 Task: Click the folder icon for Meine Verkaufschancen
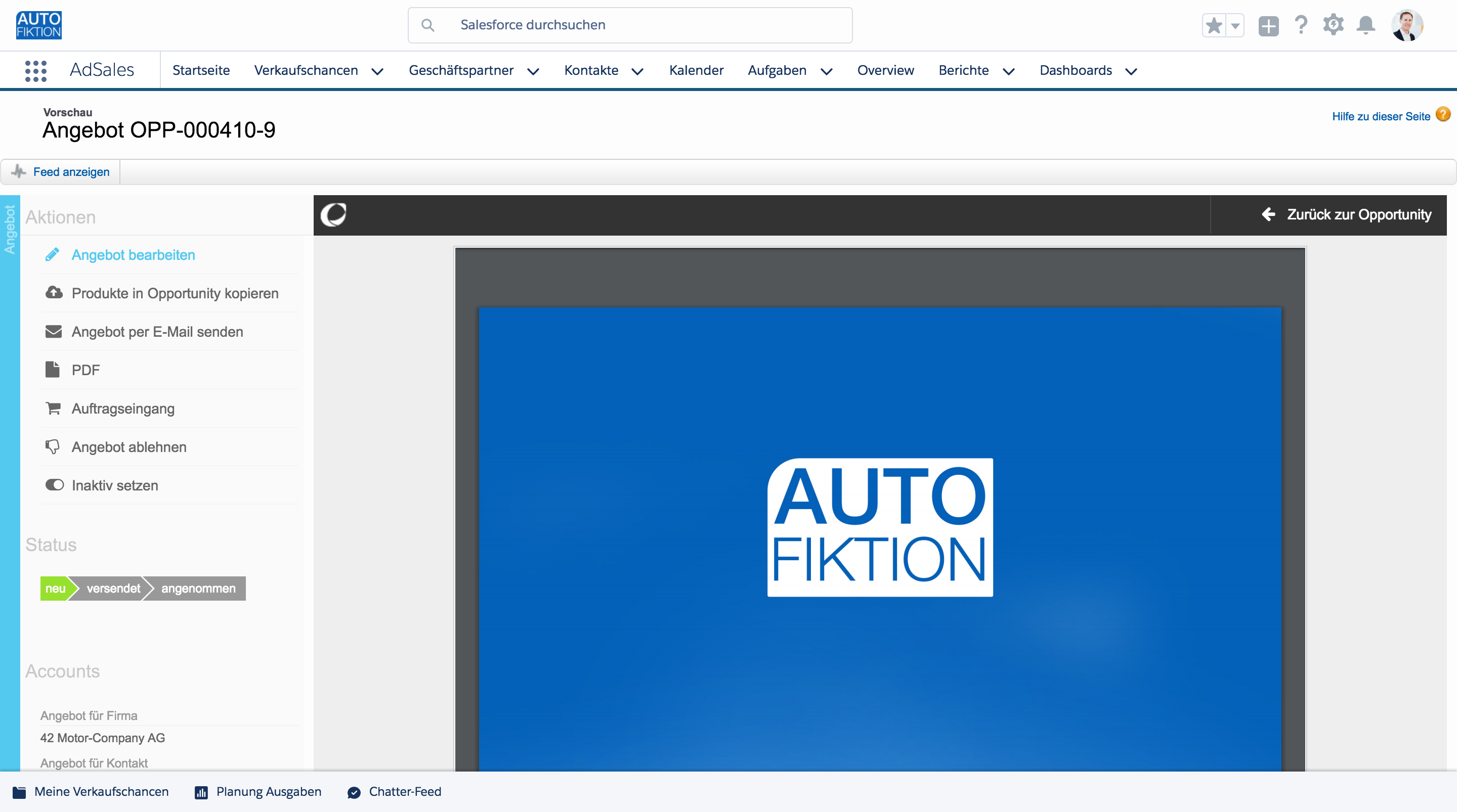(x=19, y=792)
